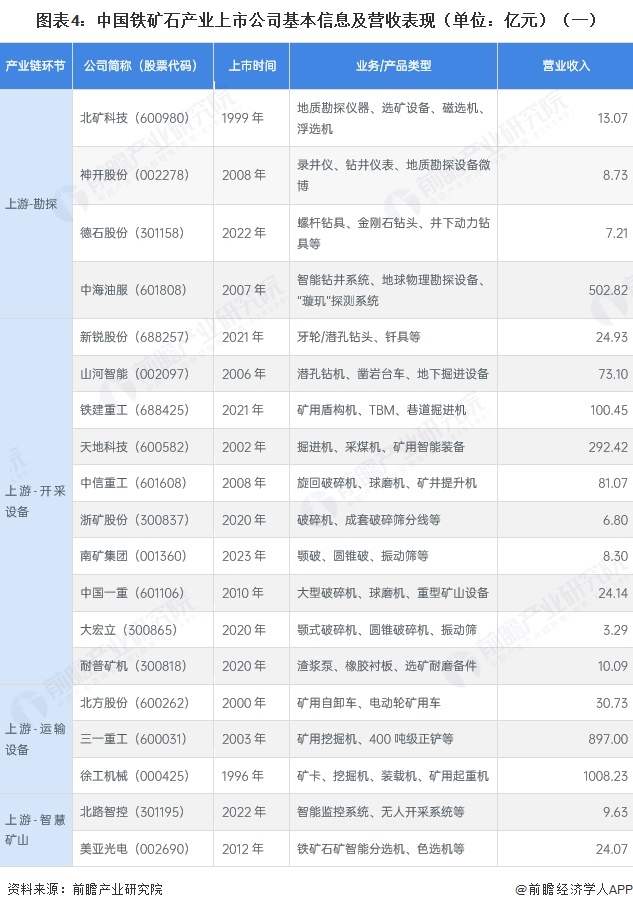The height and width of the screenshot is (910, 633).
Task: Click company 浙矿股份（300837）
Action: click(135, 519)
